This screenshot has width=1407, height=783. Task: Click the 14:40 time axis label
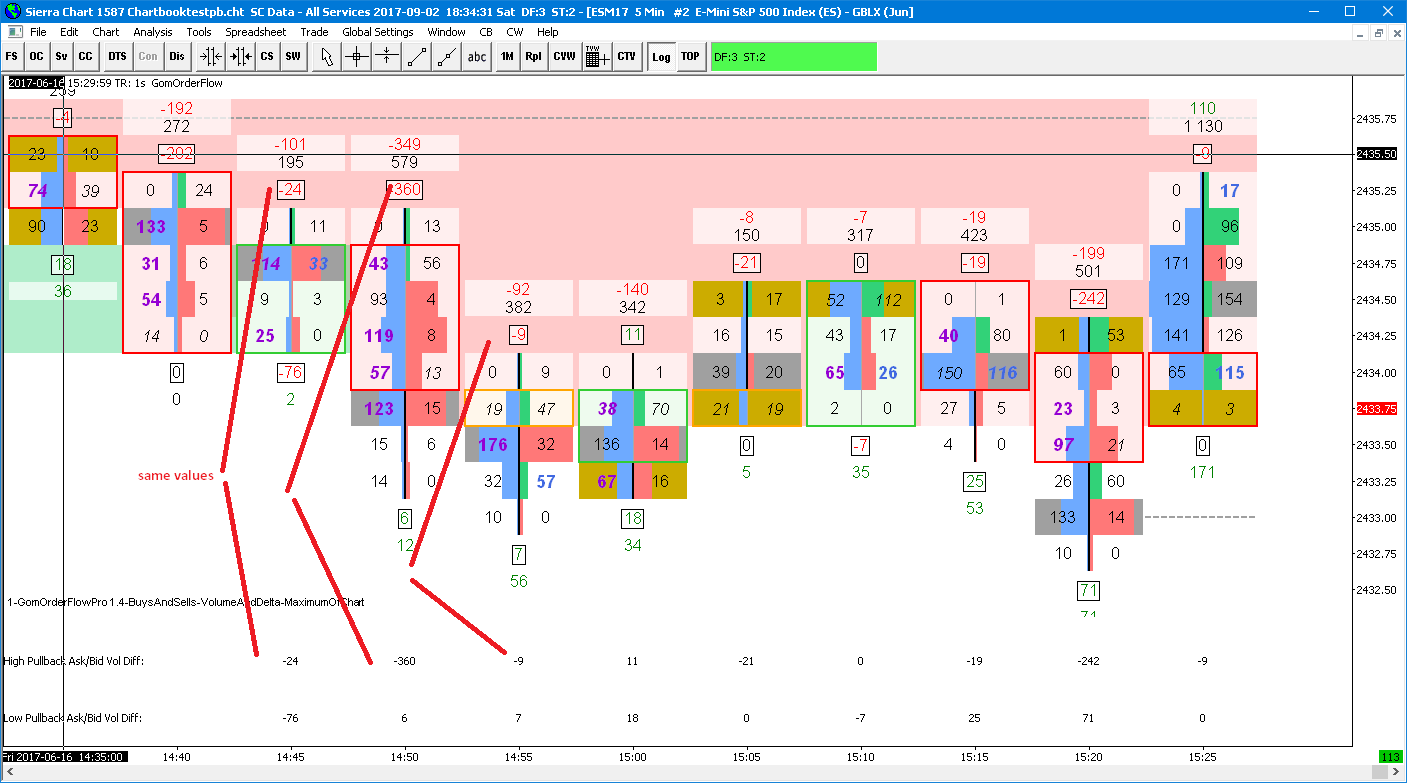pyautogui.click(x=176, y=758)
